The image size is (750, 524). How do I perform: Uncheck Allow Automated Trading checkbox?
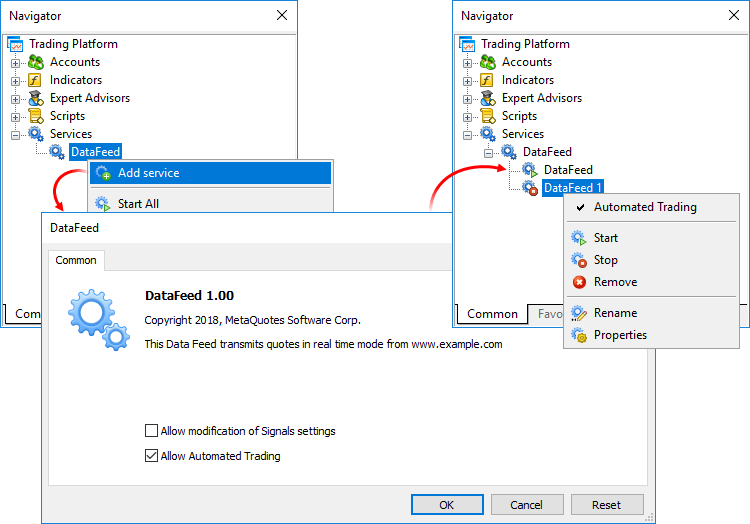(x=152, y=456)
